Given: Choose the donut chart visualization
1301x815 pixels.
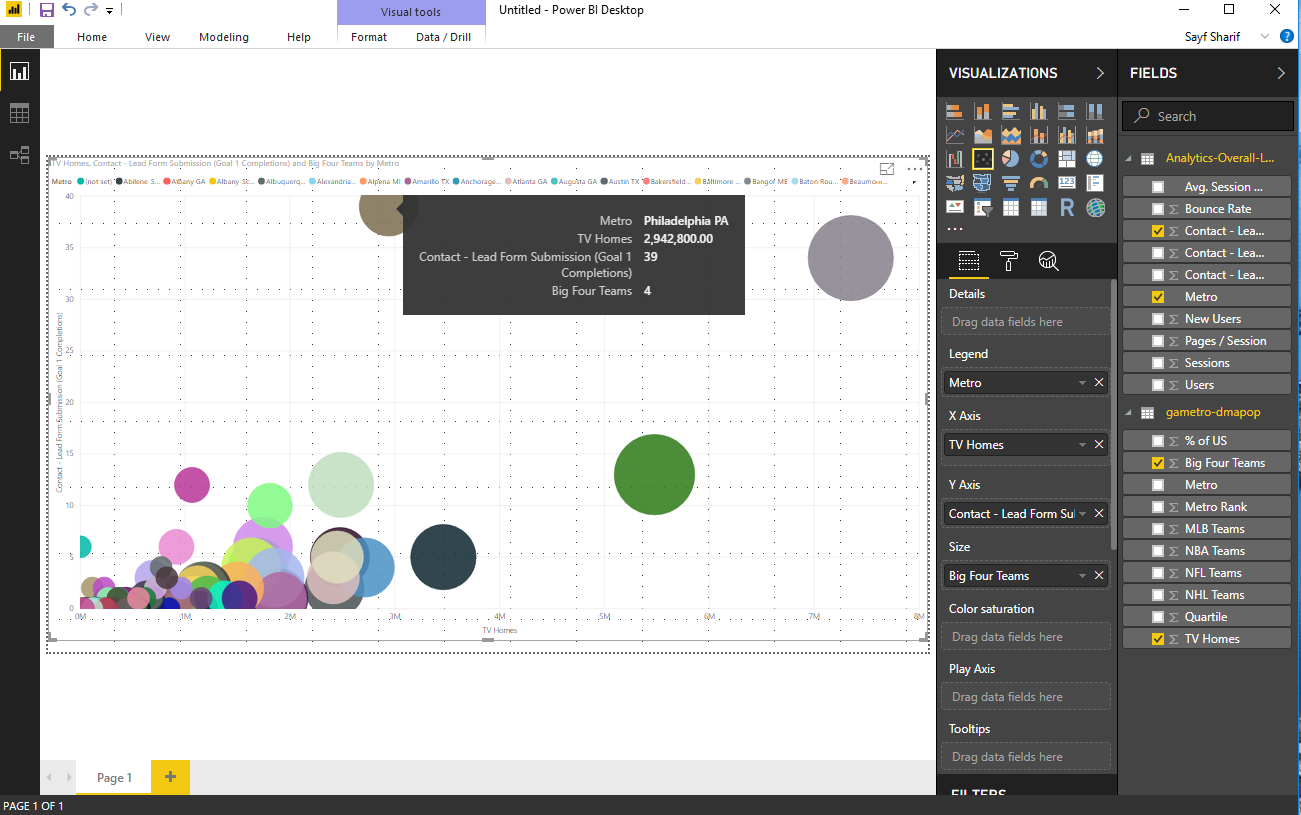Looking at the screenshot, I should (1039, 159).
